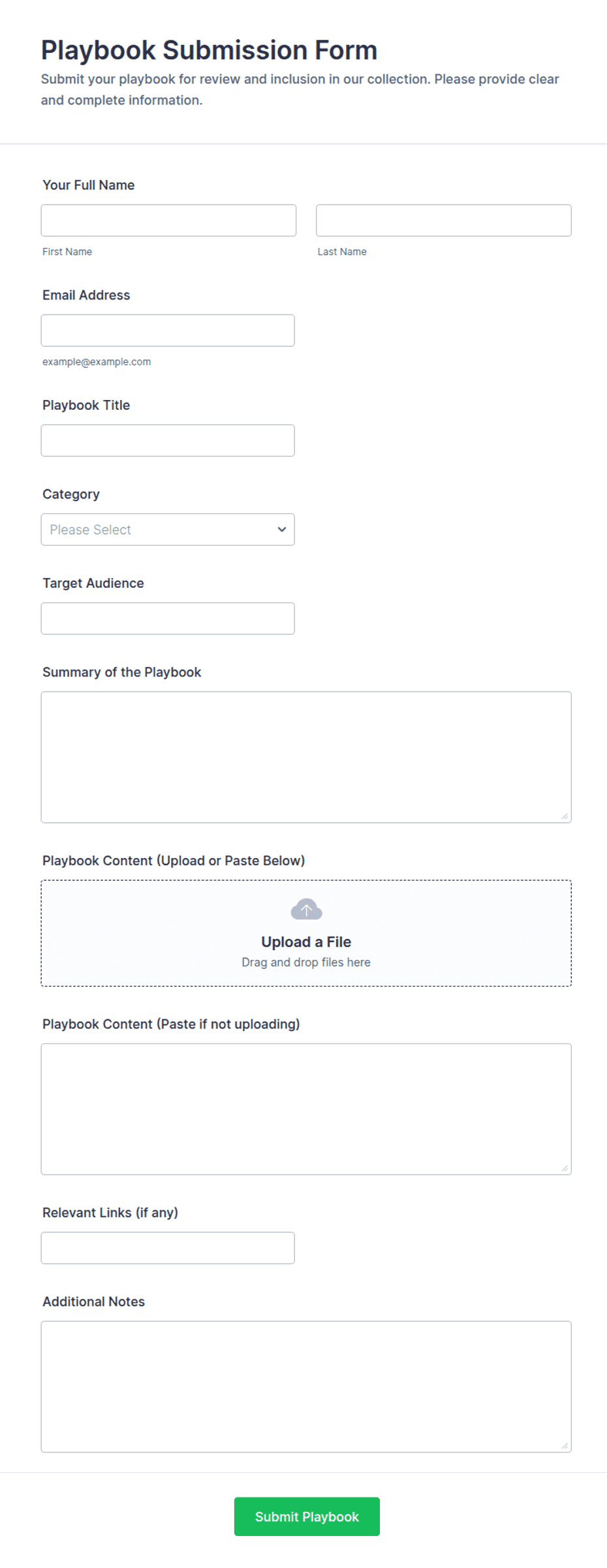Click the pasted content textarea resize handle
607x1568 pixels.
point(565,1168)
